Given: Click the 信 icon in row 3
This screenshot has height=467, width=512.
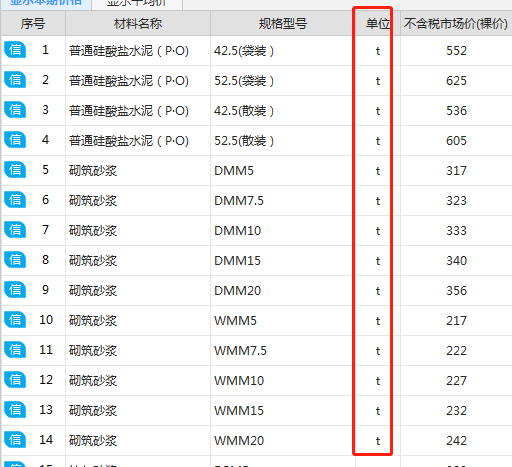Looking at the screenshot, I should point(15,110).
